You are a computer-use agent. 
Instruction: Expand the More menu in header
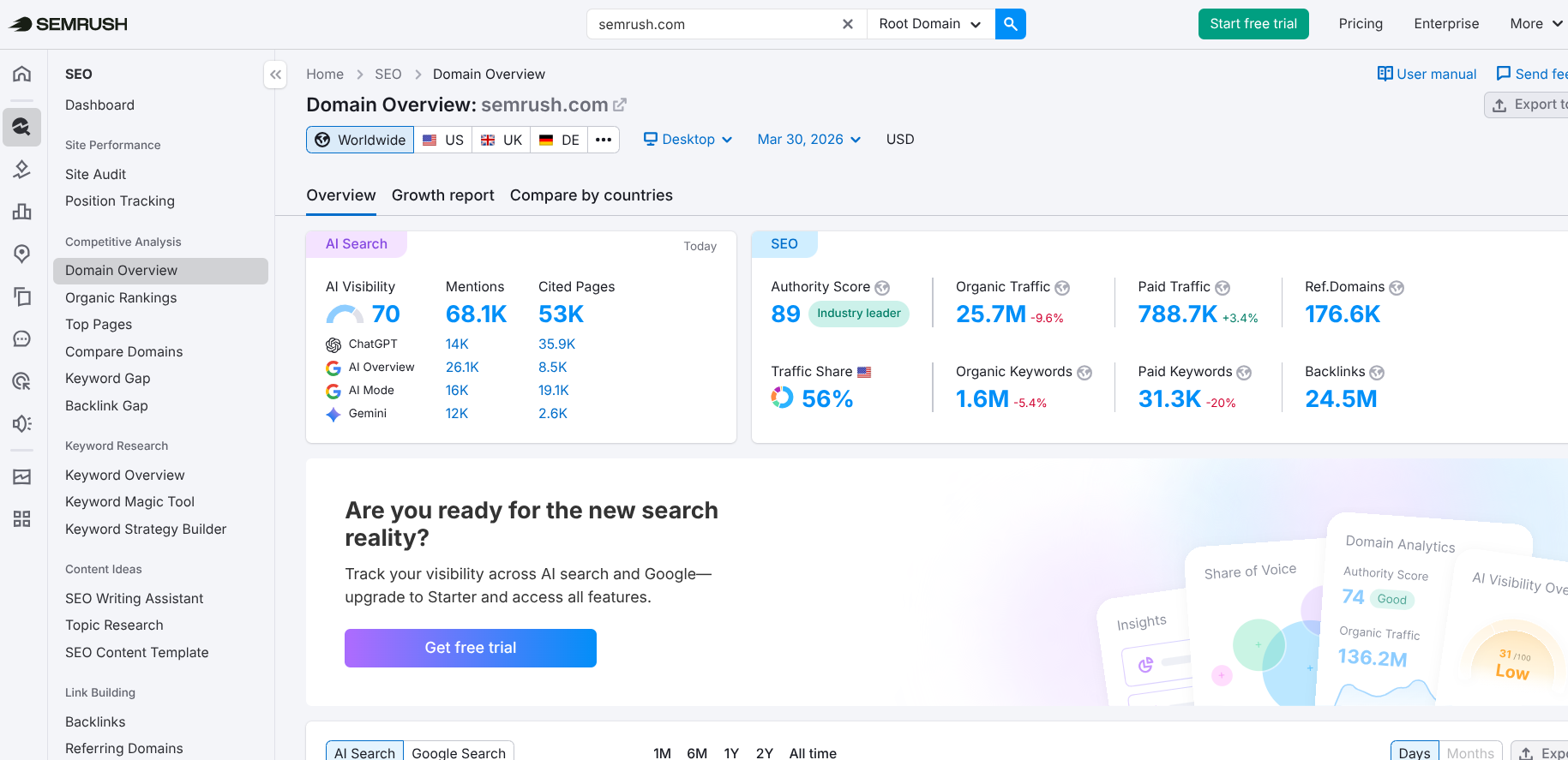[1536, 24]
